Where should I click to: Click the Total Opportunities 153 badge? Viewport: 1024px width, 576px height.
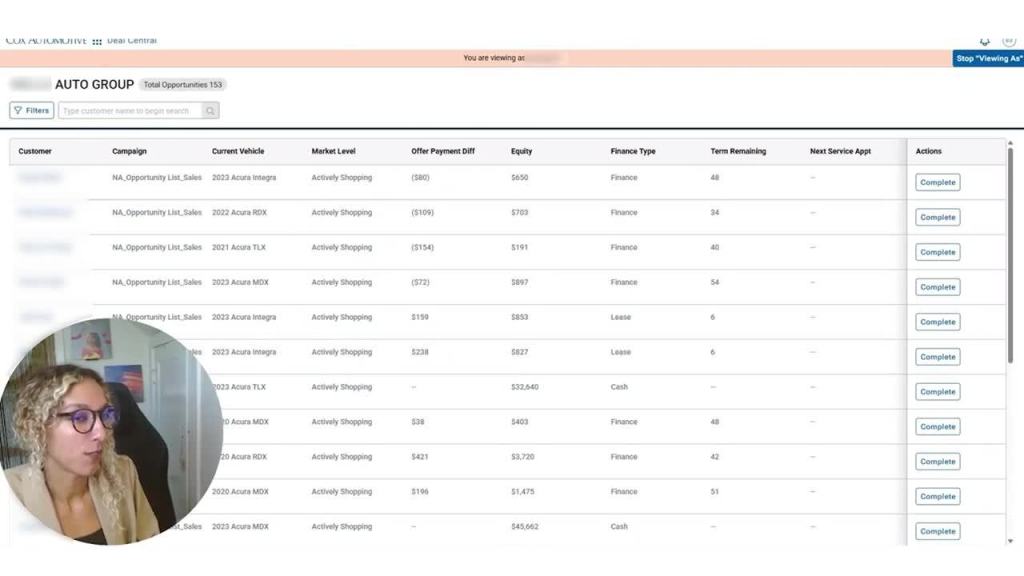coord(183,85)
